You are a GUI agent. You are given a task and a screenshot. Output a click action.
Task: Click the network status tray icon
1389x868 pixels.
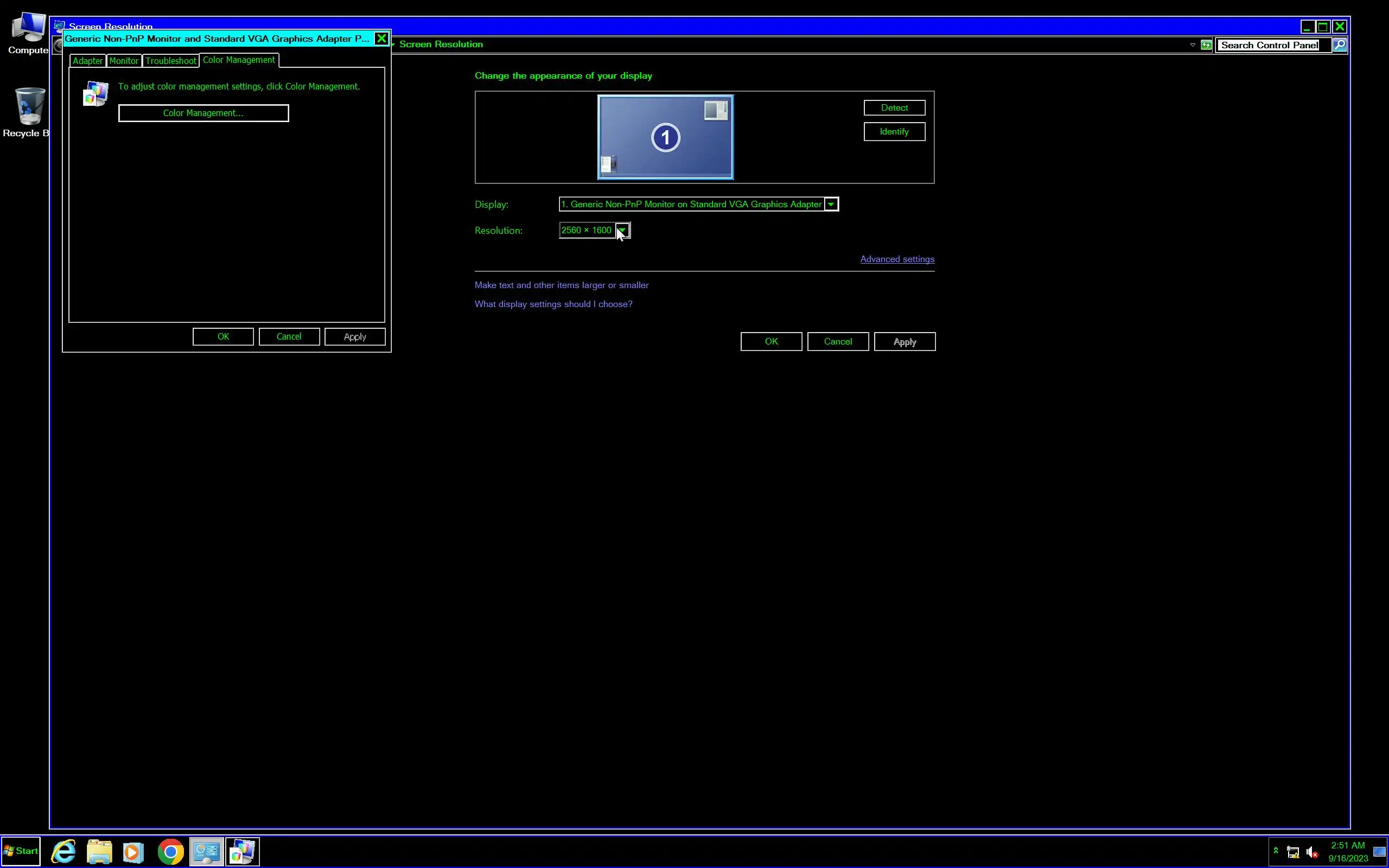coord(1292,852)
